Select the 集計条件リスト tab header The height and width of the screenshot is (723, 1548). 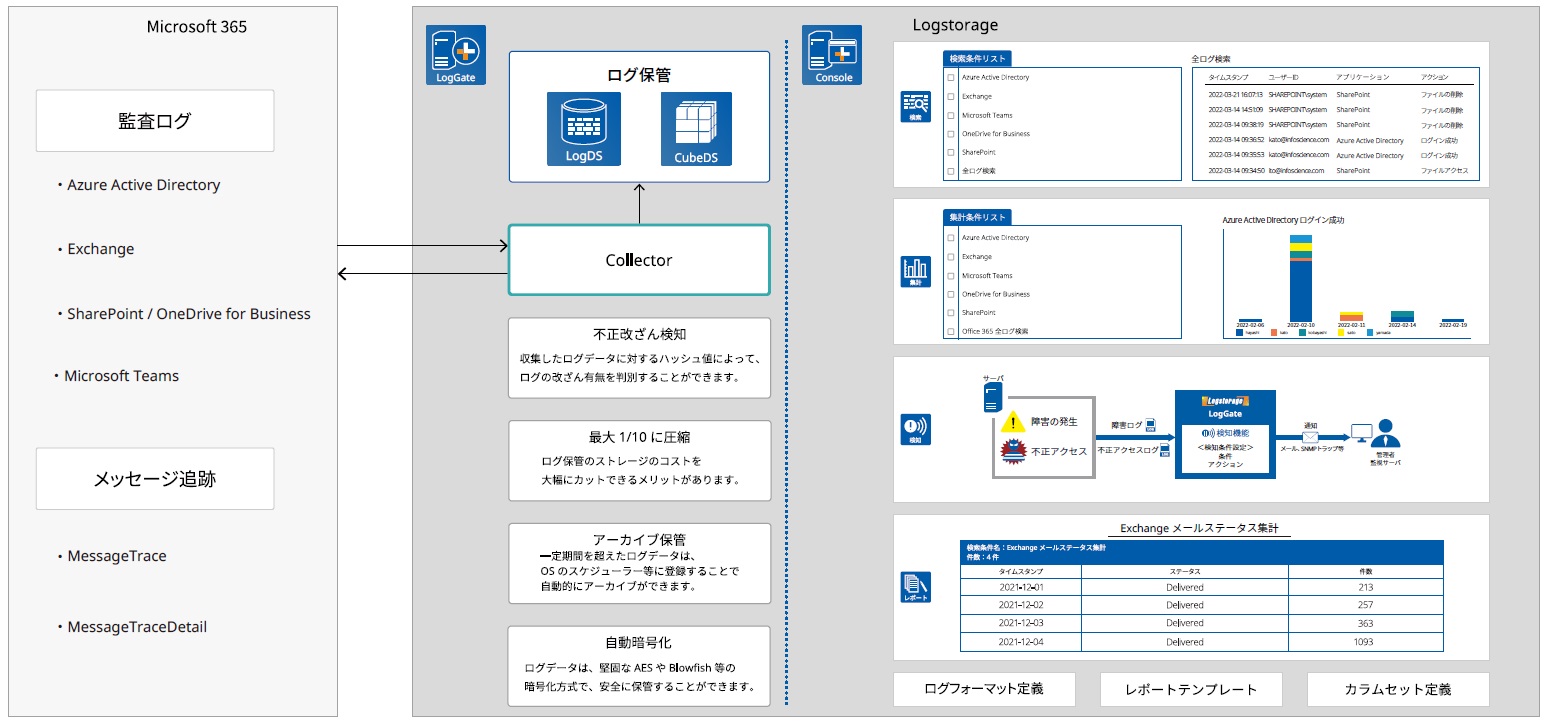coord(977,217)
